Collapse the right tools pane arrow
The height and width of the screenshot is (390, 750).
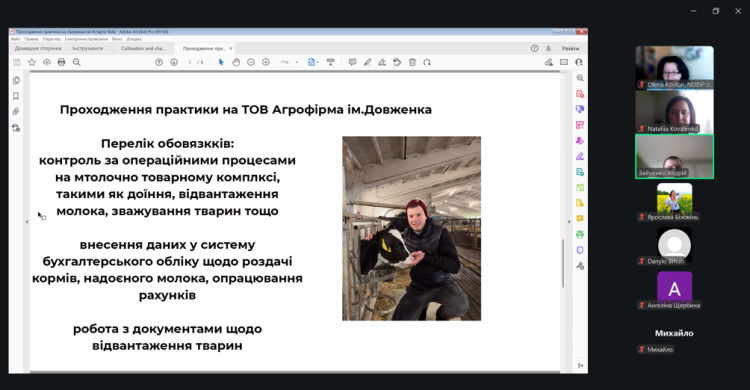(568, 222)
